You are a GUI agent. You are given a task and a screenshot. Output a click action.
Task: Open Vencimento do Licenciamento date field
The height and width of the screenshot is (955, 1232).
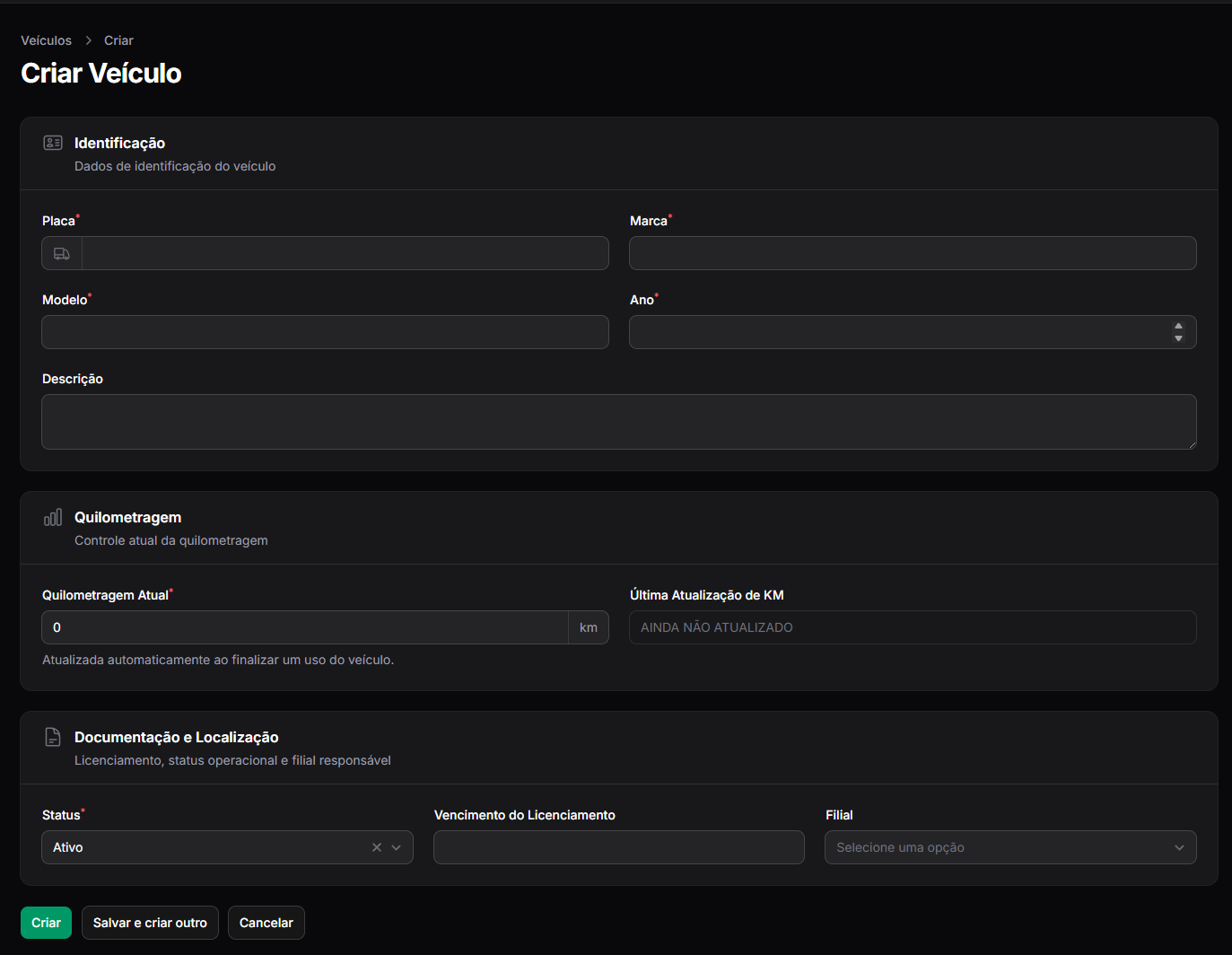pos(619,847)
